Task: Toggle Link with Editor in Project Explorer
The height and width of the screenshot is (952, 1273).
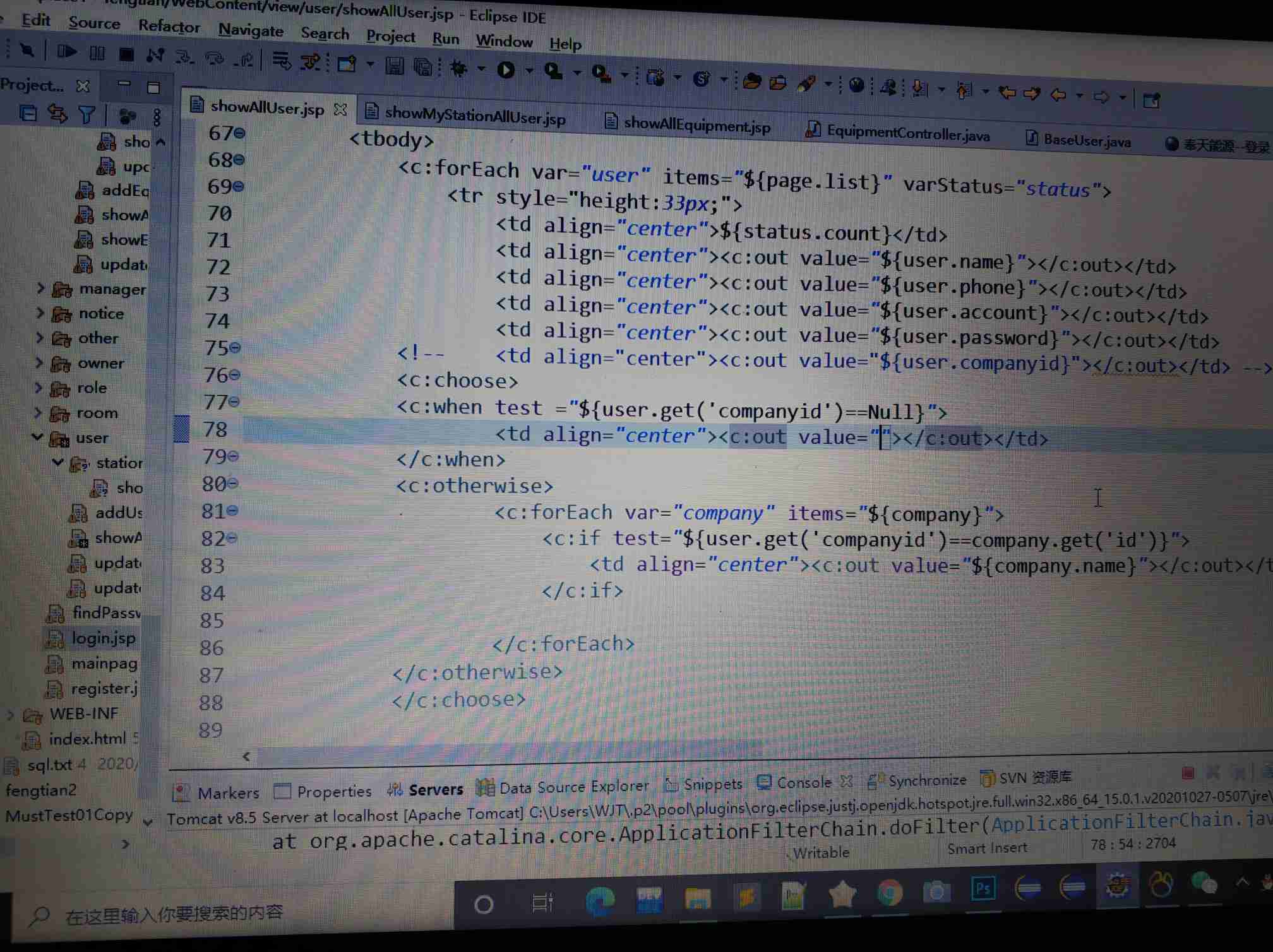Action: [x=57, y=114]
